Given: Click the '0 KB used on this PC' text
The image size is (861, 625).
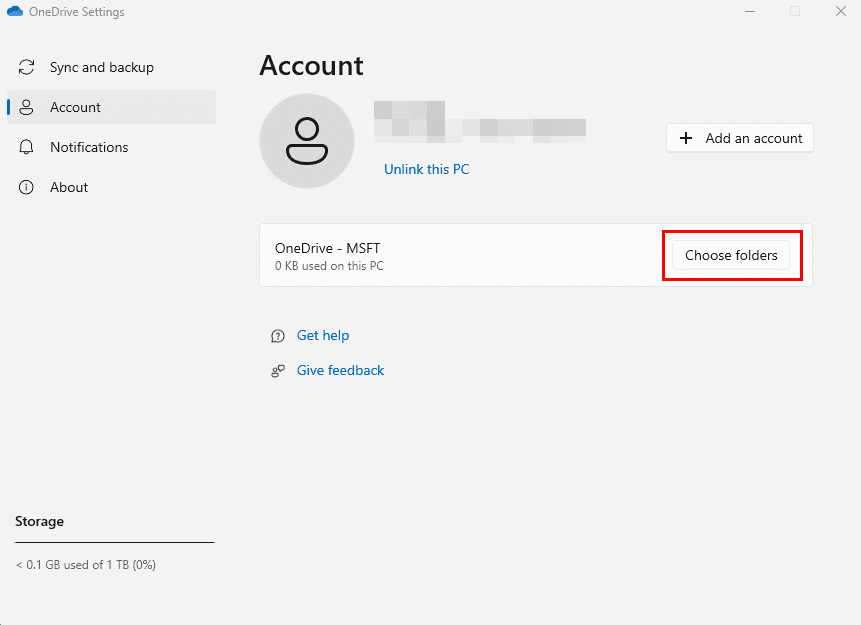Looking at the screenshot, I should tap(329, 266).
